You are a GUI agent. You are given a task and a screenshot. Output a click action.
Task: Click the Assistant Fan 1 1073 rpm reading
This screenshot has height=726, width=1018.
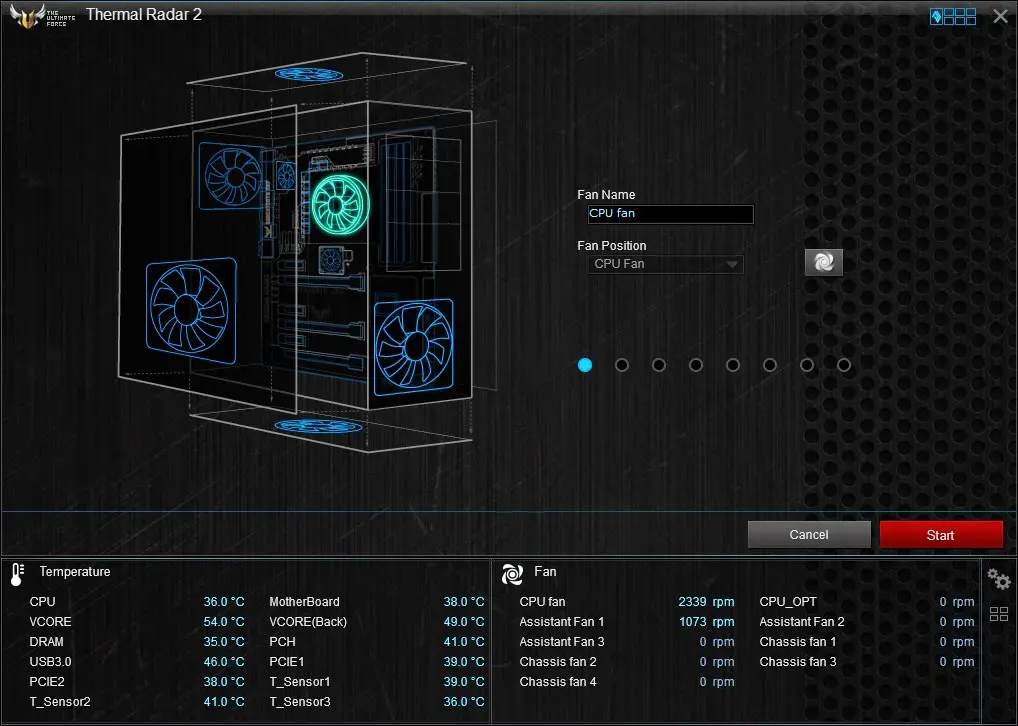click(x=706, y=622)
